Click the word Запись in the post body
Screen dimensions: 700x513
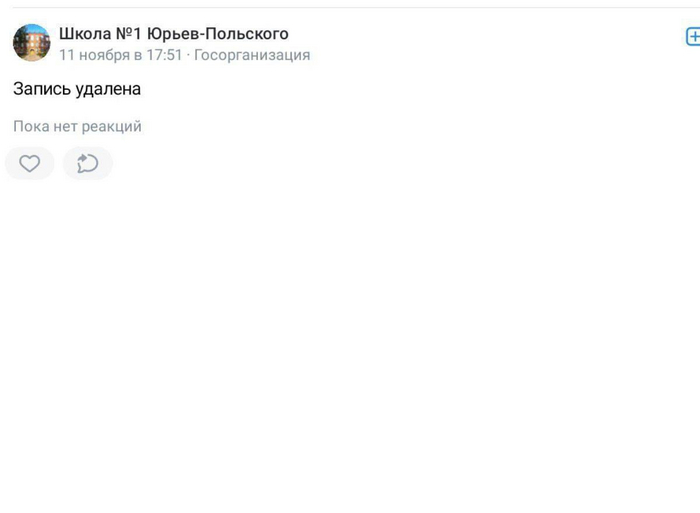[42, 89]
